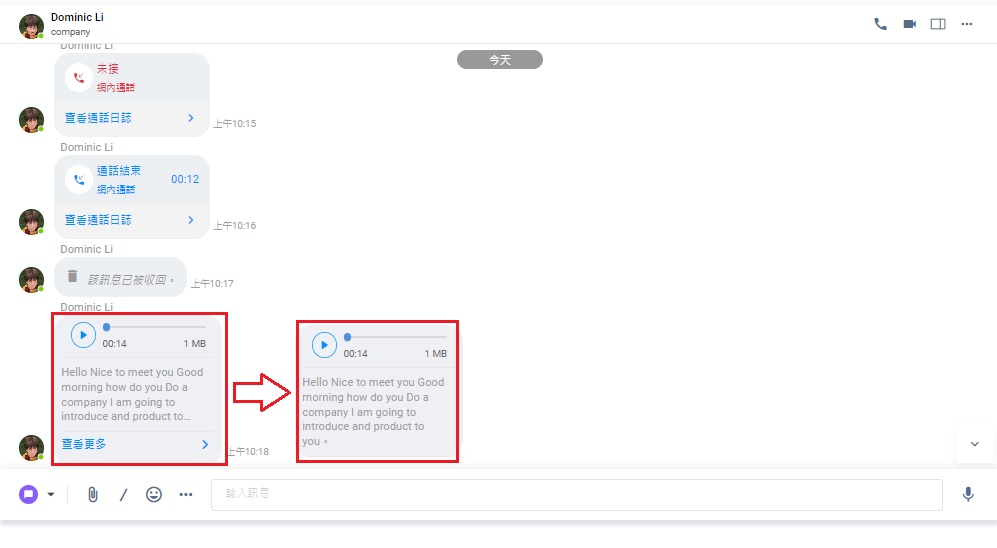This screenshot has height=548, width=997.
Task: Click the ended call phone icon
Action: click(x=79, y=180)
